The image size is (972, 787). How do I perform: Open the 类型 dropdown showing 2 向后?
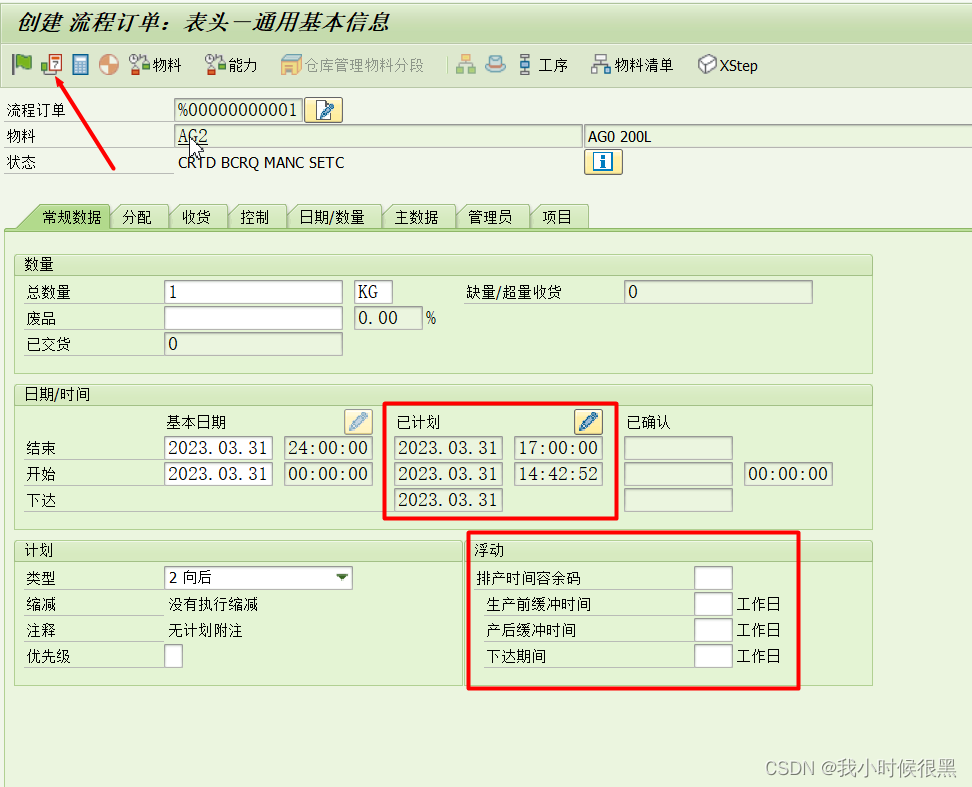pos(344,578)
